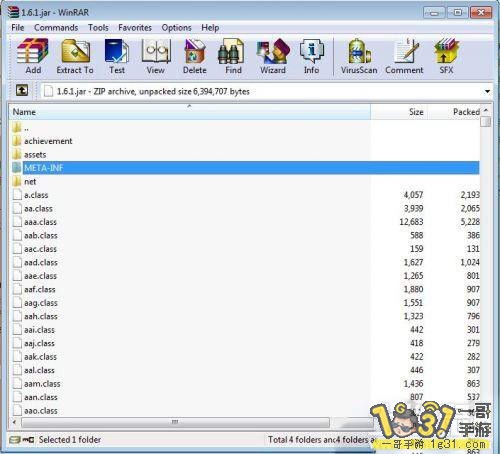Open the View toolbar icon

point(156,51)
